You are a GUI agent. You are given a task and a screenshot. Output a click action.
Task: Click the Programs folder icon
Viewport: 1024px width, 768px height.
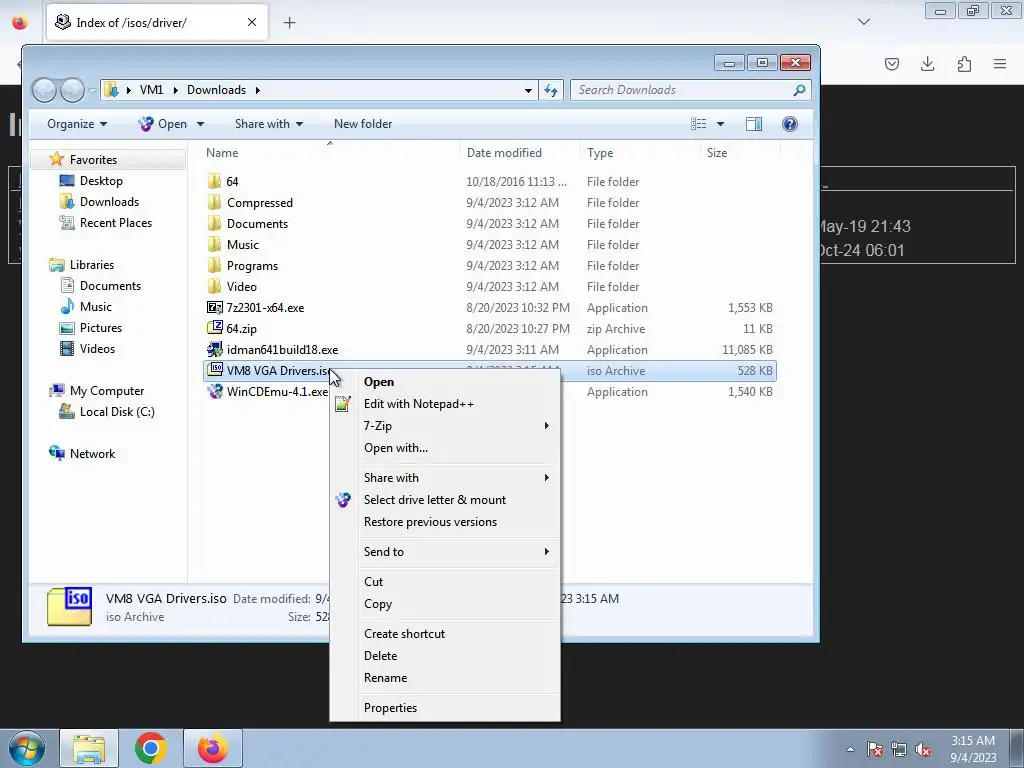[x=214, y=266]
